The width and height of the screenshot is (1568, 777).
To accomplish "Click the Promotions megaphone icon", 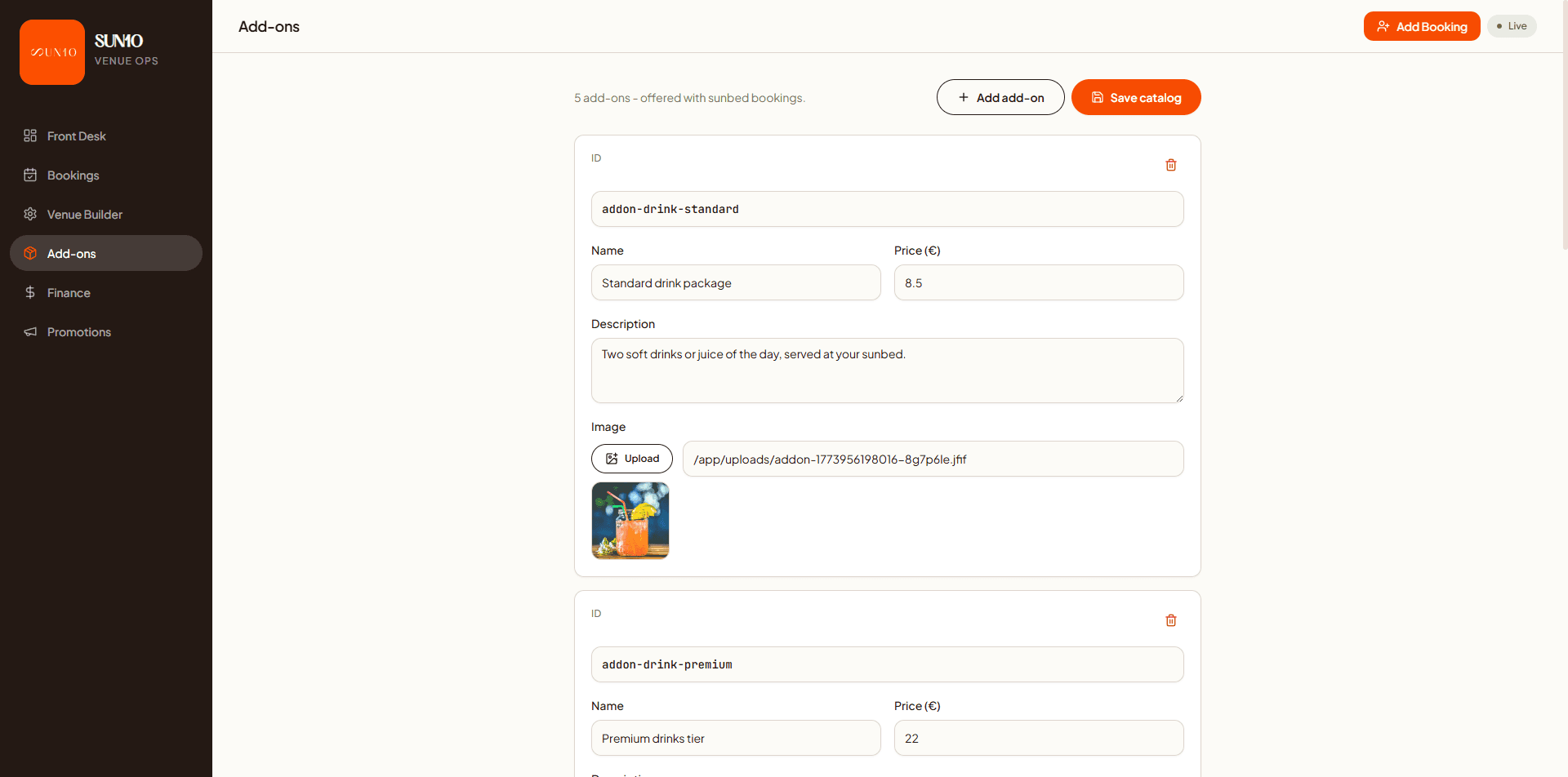I will [x=30, y=331].
